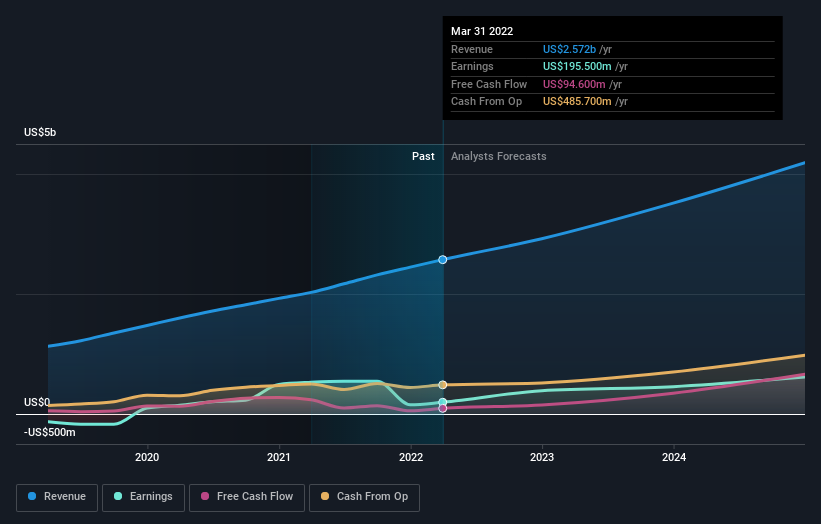Click the Analysts Forecasts label

pyautogui.click(x=498, y=157)
